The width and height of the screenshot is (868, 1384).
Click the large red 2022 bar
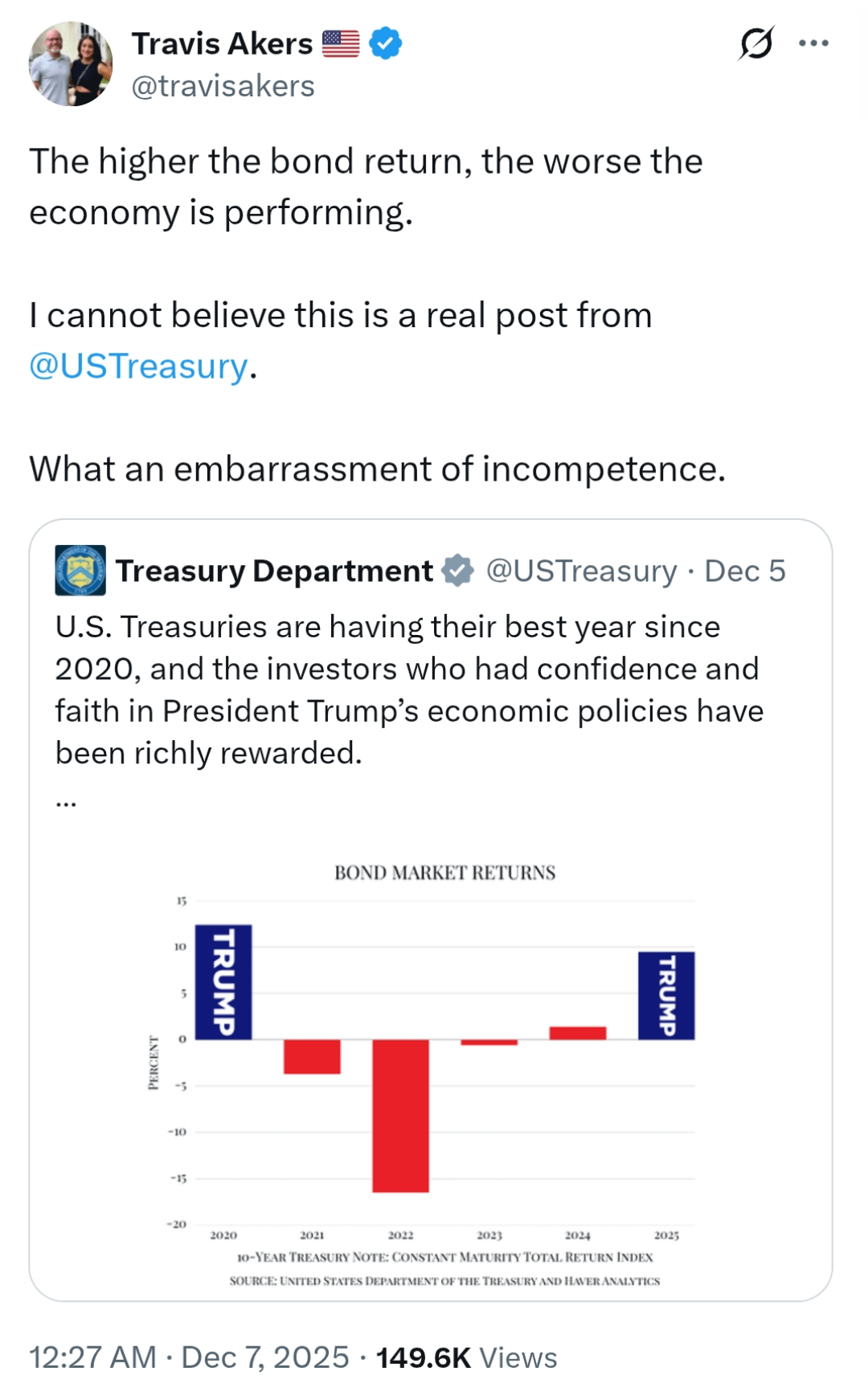[x=400, y=1116]
